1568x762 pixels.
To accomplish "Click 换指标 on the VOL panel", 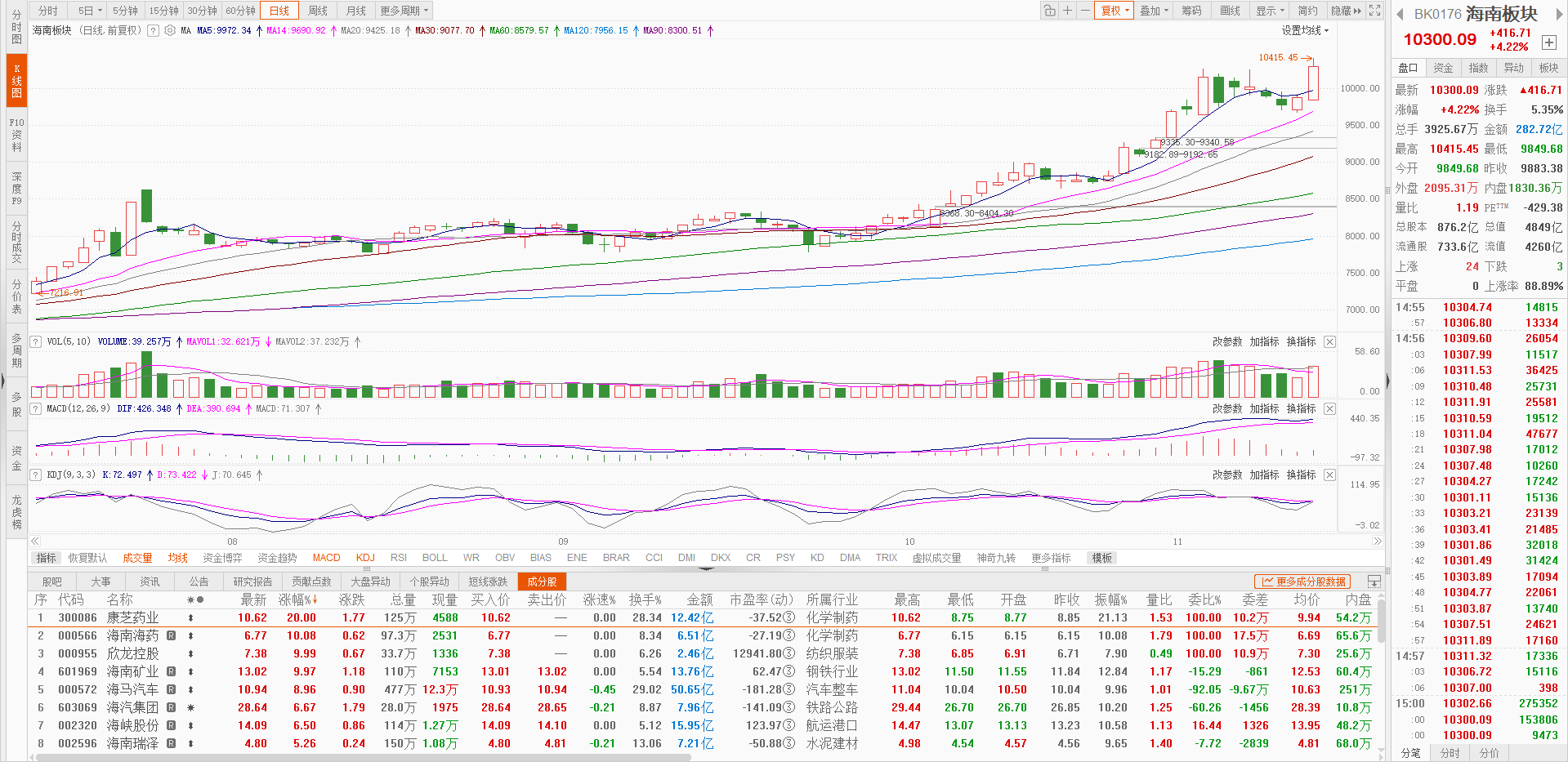I will pyautogui.click(x=1301, y=341).
